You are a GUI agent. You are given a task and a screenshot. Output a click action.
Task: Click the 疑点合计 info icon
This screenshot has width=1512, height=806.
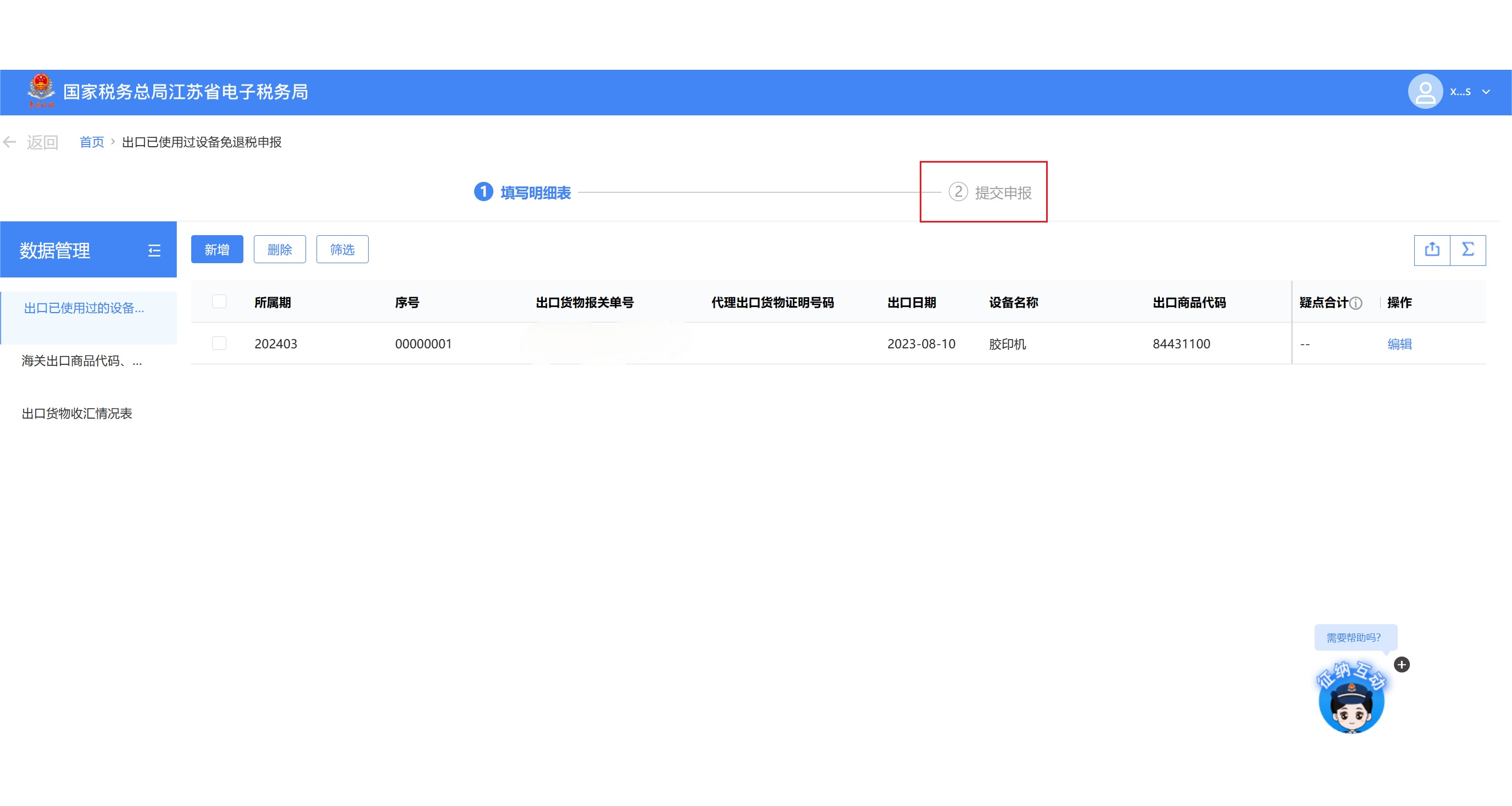point(1356,303)
